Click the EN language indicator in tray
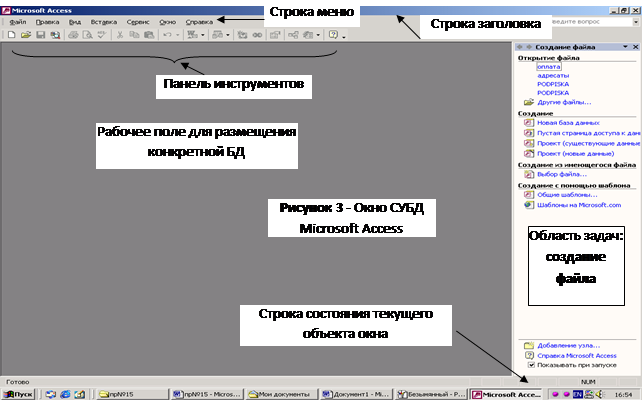Screen dimensions: 642x400 (577, 394)
